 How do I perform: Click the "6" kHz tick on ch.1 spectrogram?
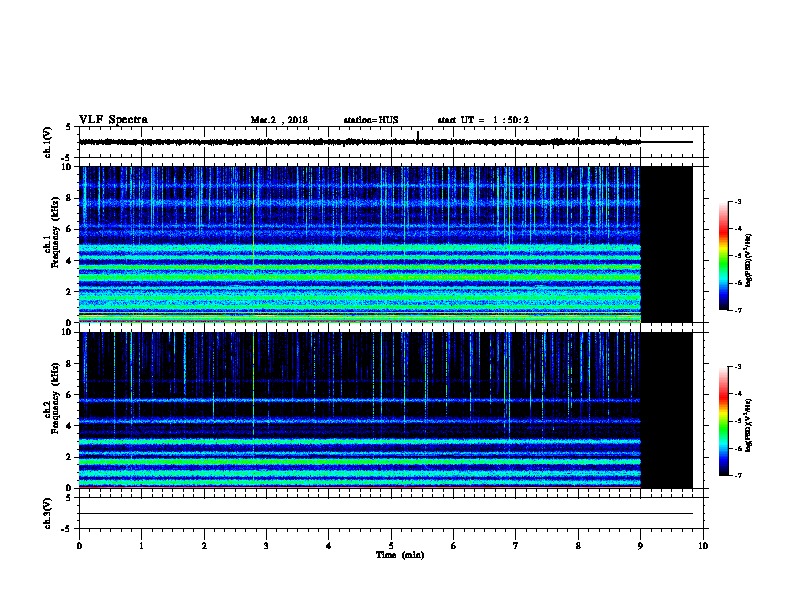coord(70,229)
